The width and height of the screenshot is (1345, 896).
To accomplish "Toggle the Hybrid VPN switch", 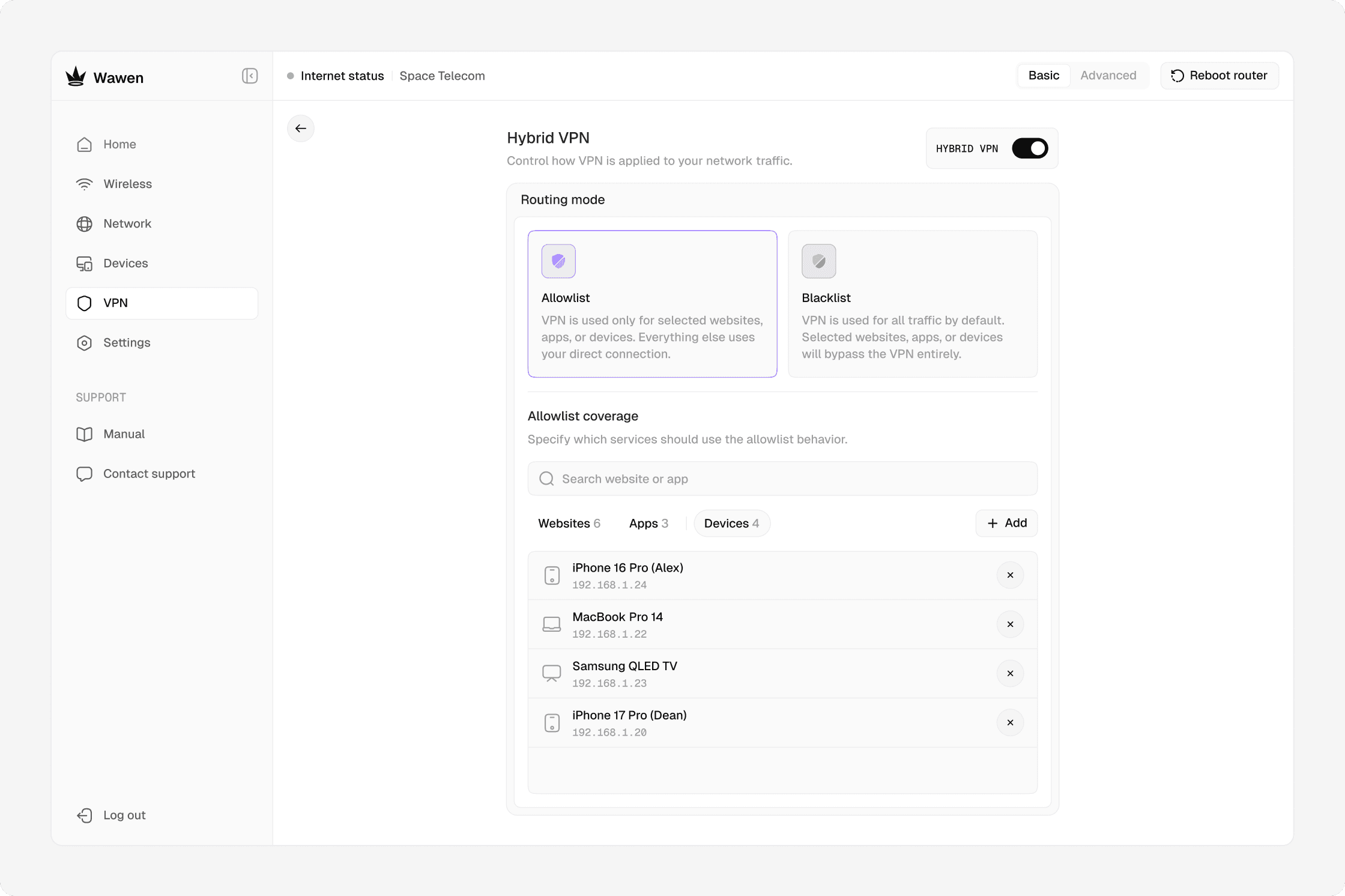I will (x=1030, y=148).
